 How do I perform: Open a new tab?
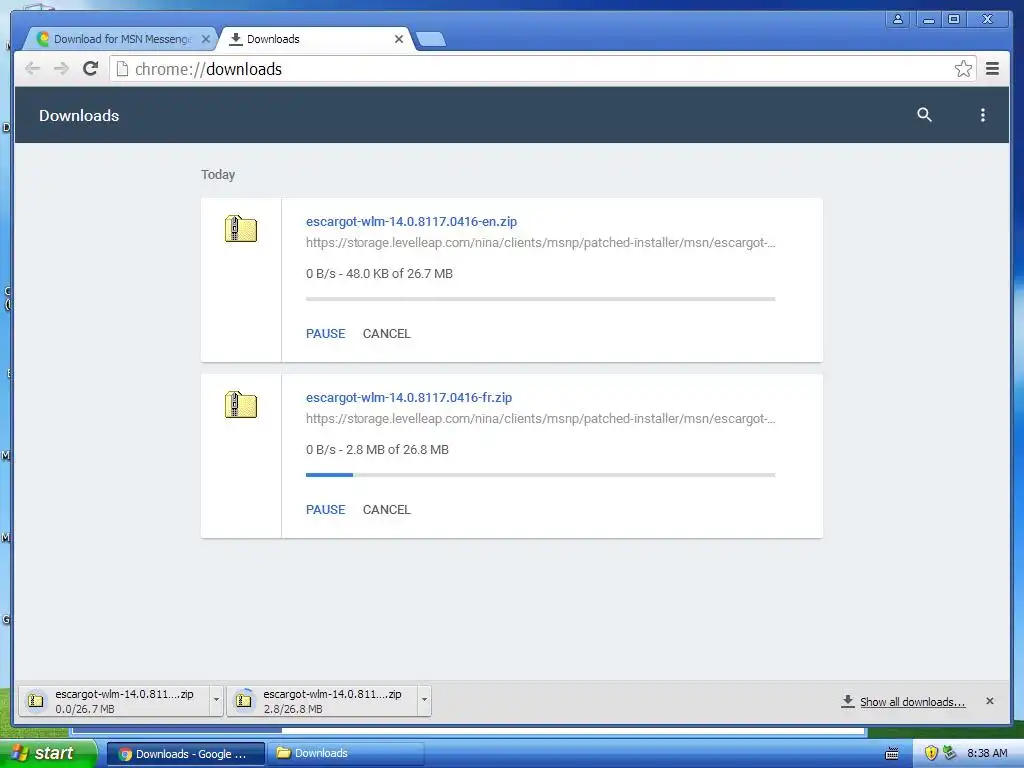[x=430, y=39]
